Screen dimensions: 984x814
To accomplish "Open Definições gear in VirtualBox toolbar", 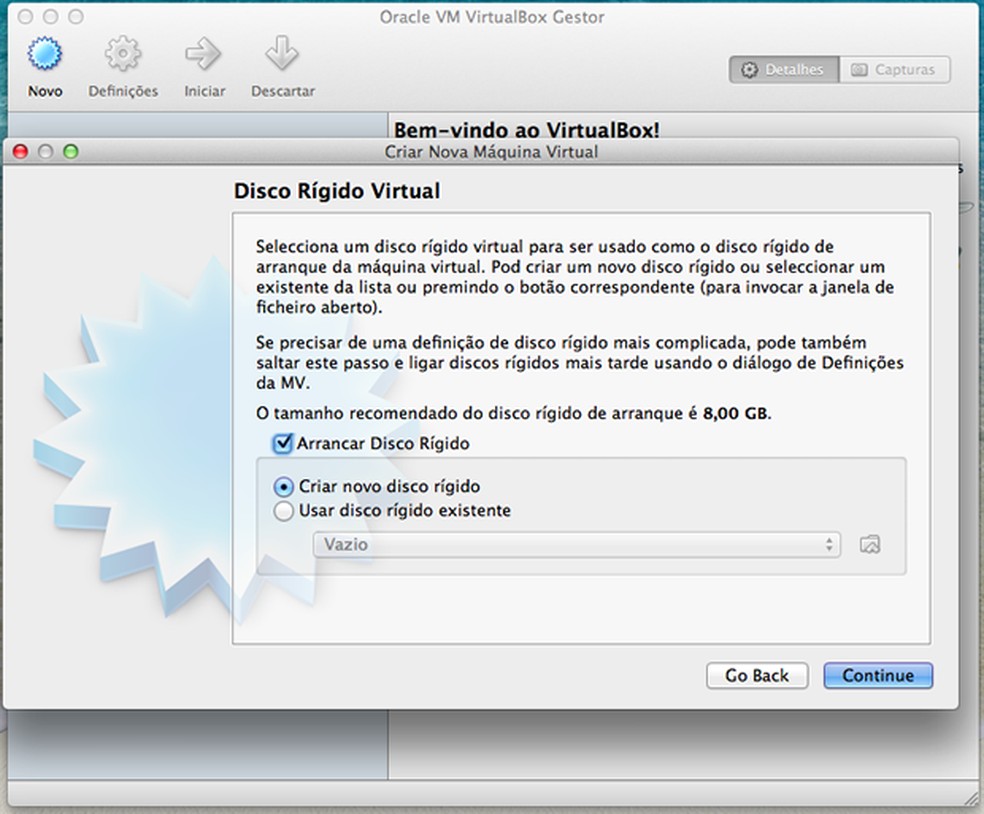I will tap(123, 54).
